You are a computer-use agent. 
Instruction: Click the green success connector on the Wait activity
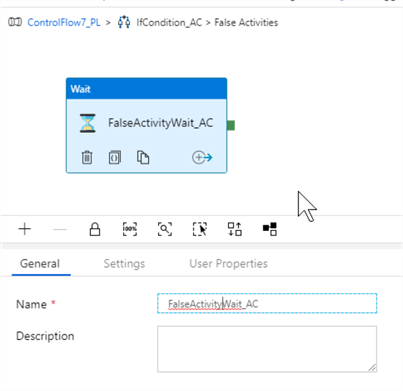coord(231,125)
